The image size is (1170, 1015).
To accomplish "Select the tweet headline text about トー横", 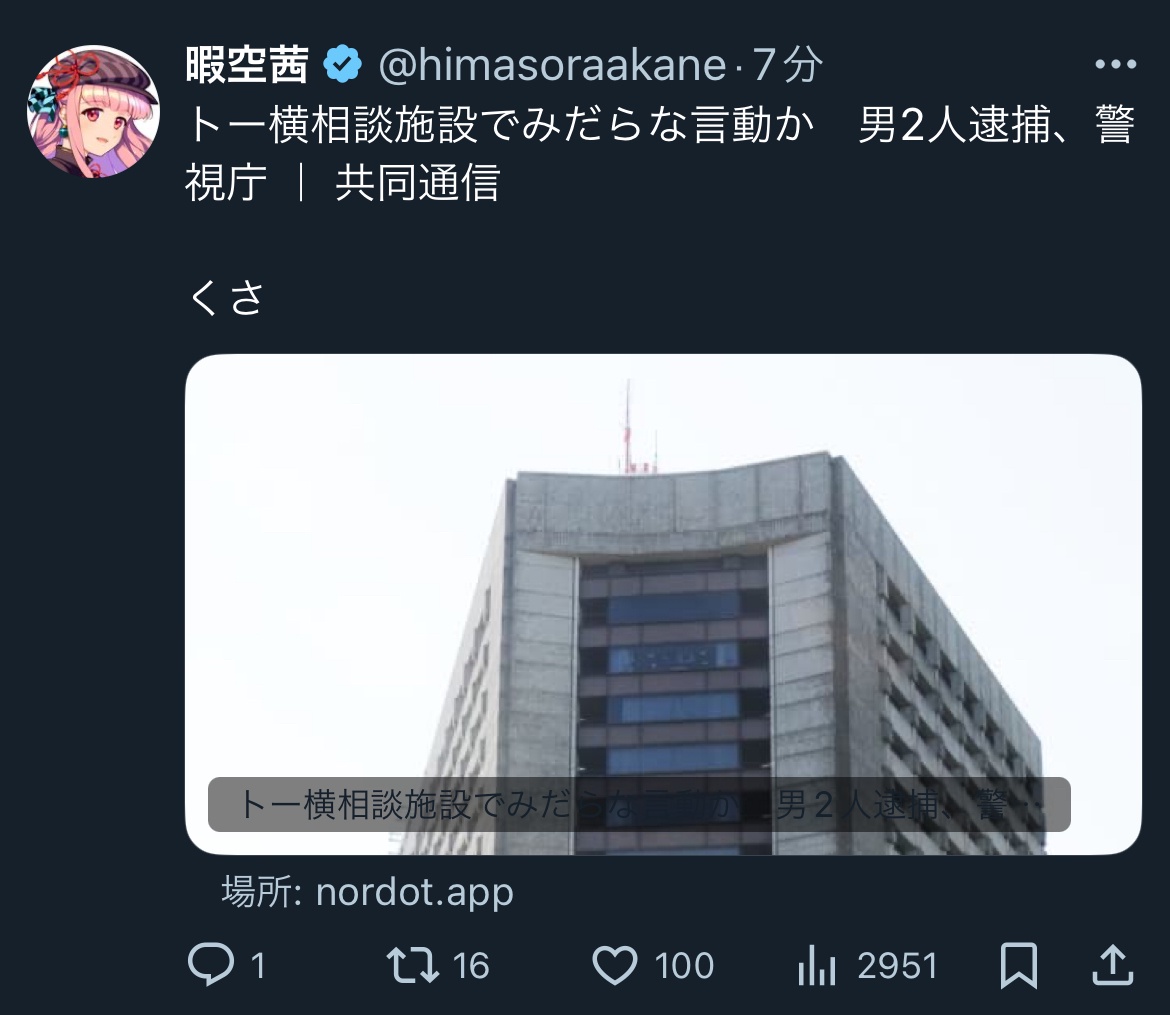I will click(660, 153).
